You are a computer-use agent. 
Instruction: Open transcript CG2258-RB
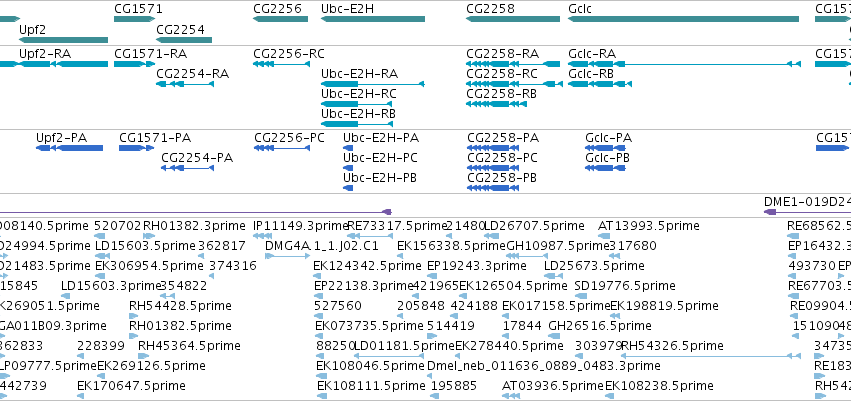tap(497, 104)
